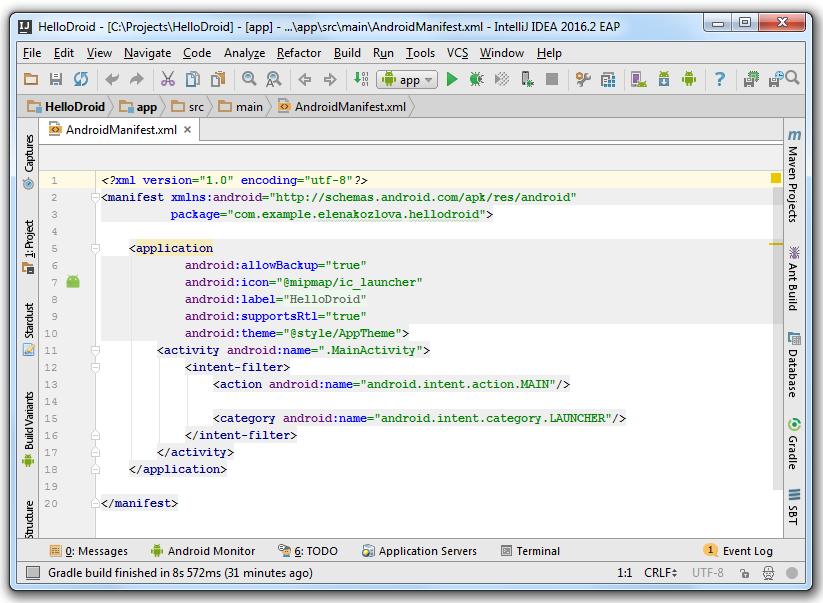This screenshot has width=823, height=603.
Task: Start debugging with the Debug bug icon
Action: [477, 79]
